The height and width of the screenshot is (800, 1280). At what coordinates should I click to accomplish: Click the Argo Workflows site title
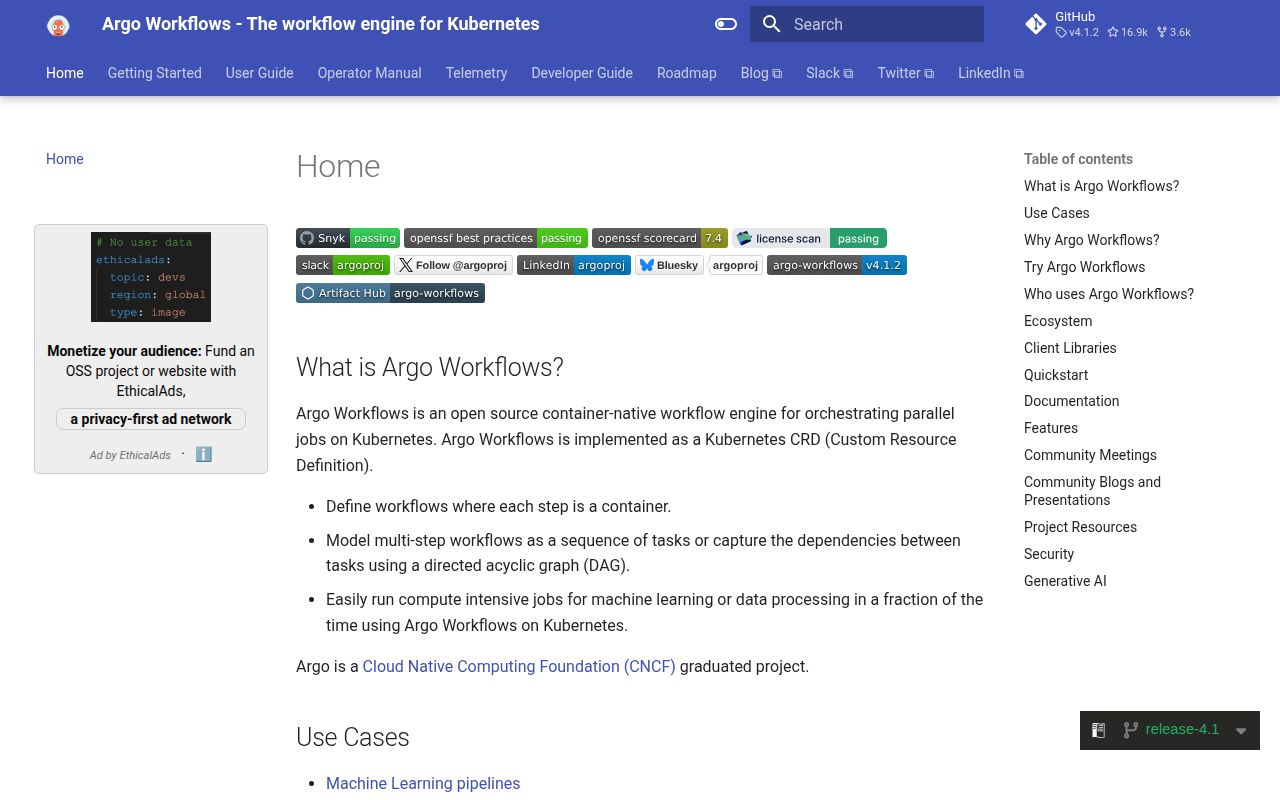pyautogui.click(x=321, y=24)
